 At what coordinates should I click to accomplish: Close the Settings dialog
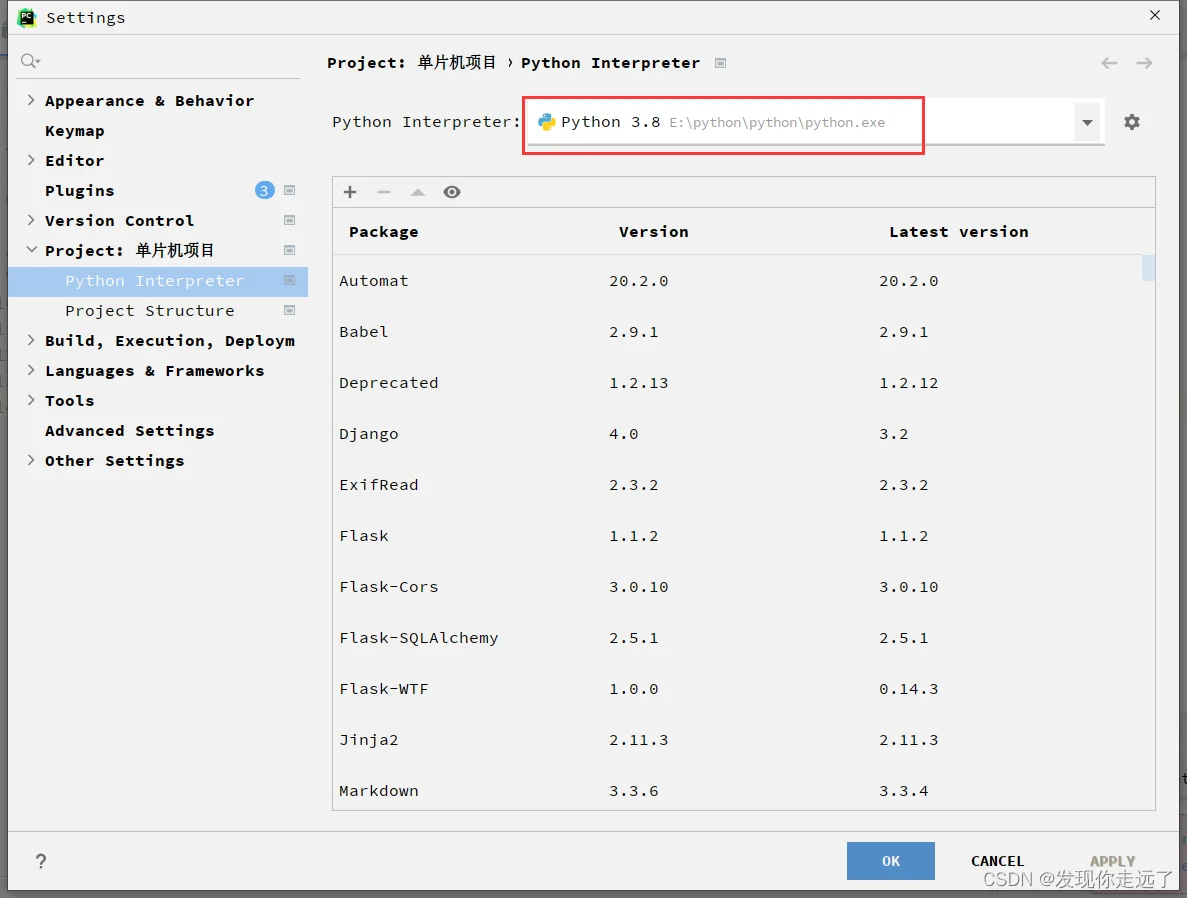(x=1154, y=15)
